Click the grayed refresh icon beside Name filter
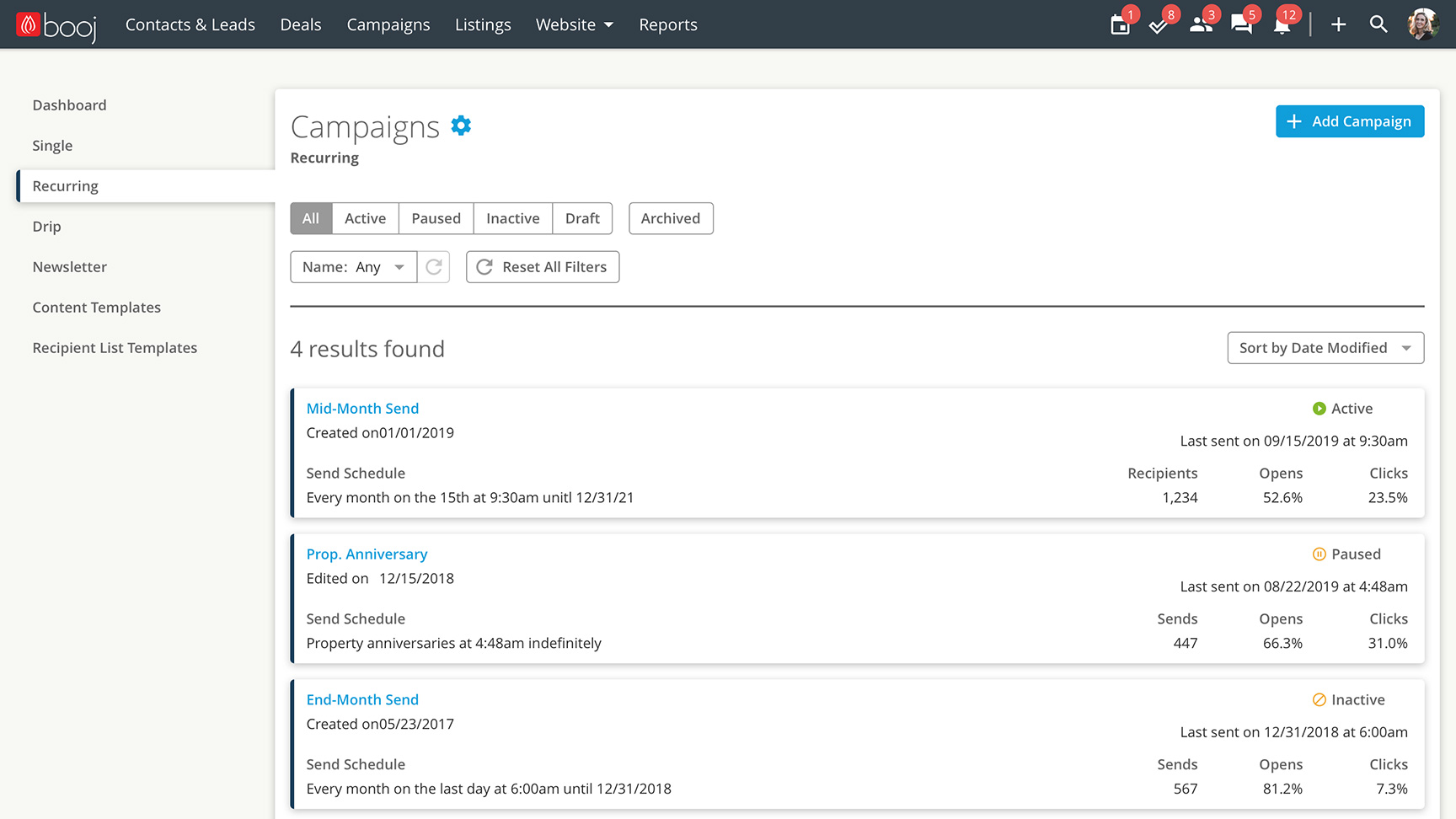This screenshot has height=819, width=1456. [434, 267]
